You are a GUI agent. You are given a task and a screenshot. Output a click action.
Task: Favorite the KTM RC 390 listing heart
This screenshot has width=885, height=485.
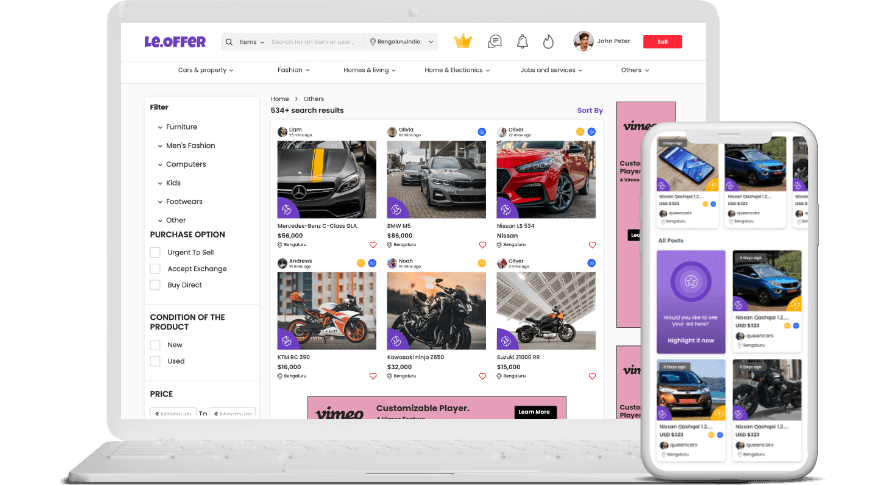pyautogui.click(x=373, y=376)
